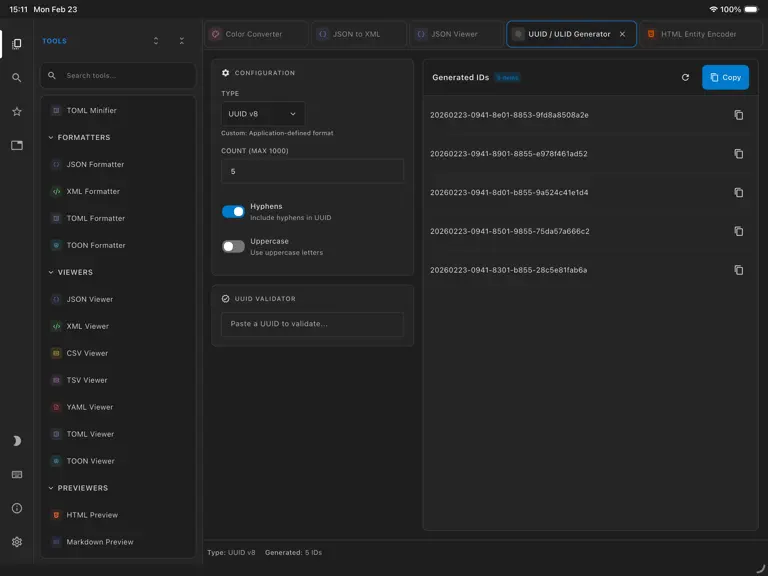Click the HTML Preview icon
The width and height of the screenshot is (768, 576).
[56, 515]
